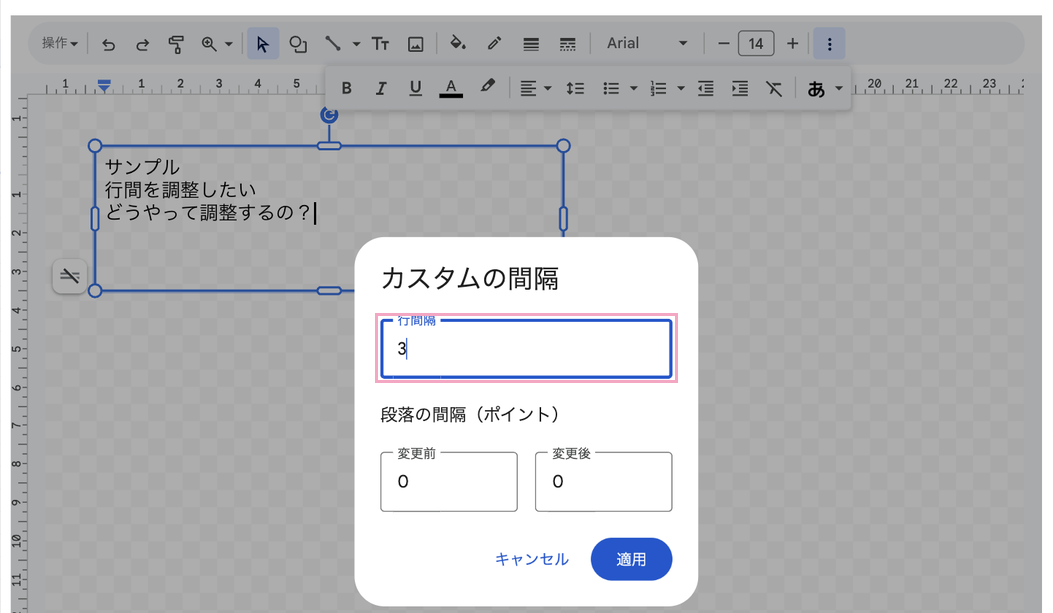Toggle underline formatting
Image resolution: width=1053 pixels, height=613 pixels.
[x=416, y=88]
